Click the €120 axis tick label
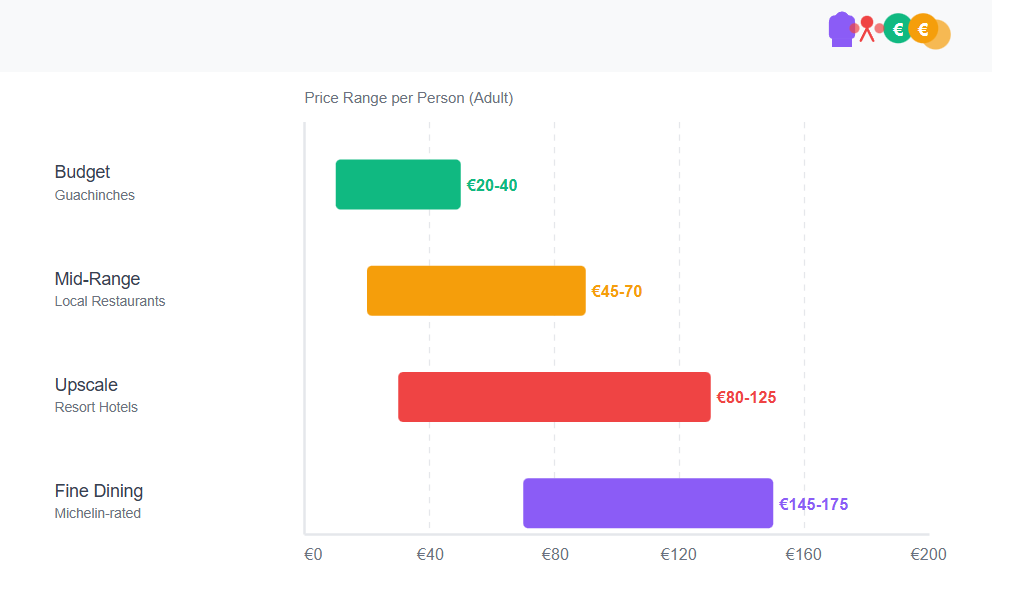 [678, 554]
